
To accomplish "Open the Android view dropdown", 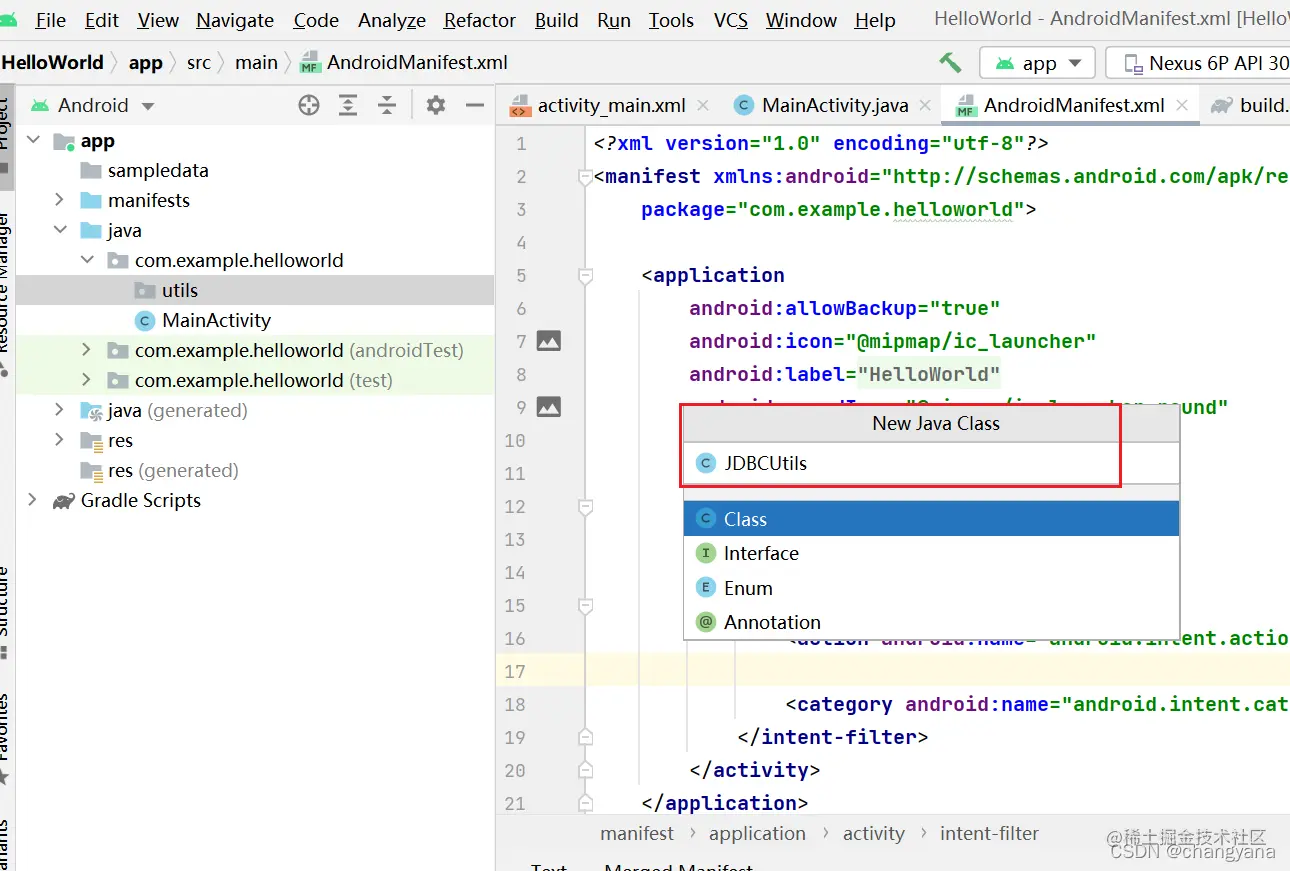I will (92, 105).
